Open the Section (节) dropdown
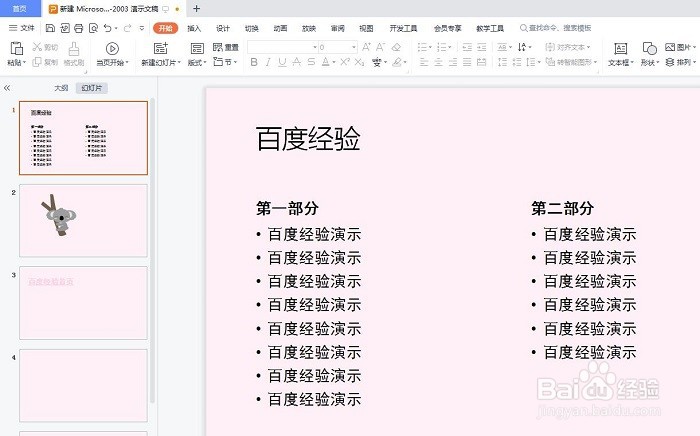This screenshot has height=436, width=700. [225, 62]
